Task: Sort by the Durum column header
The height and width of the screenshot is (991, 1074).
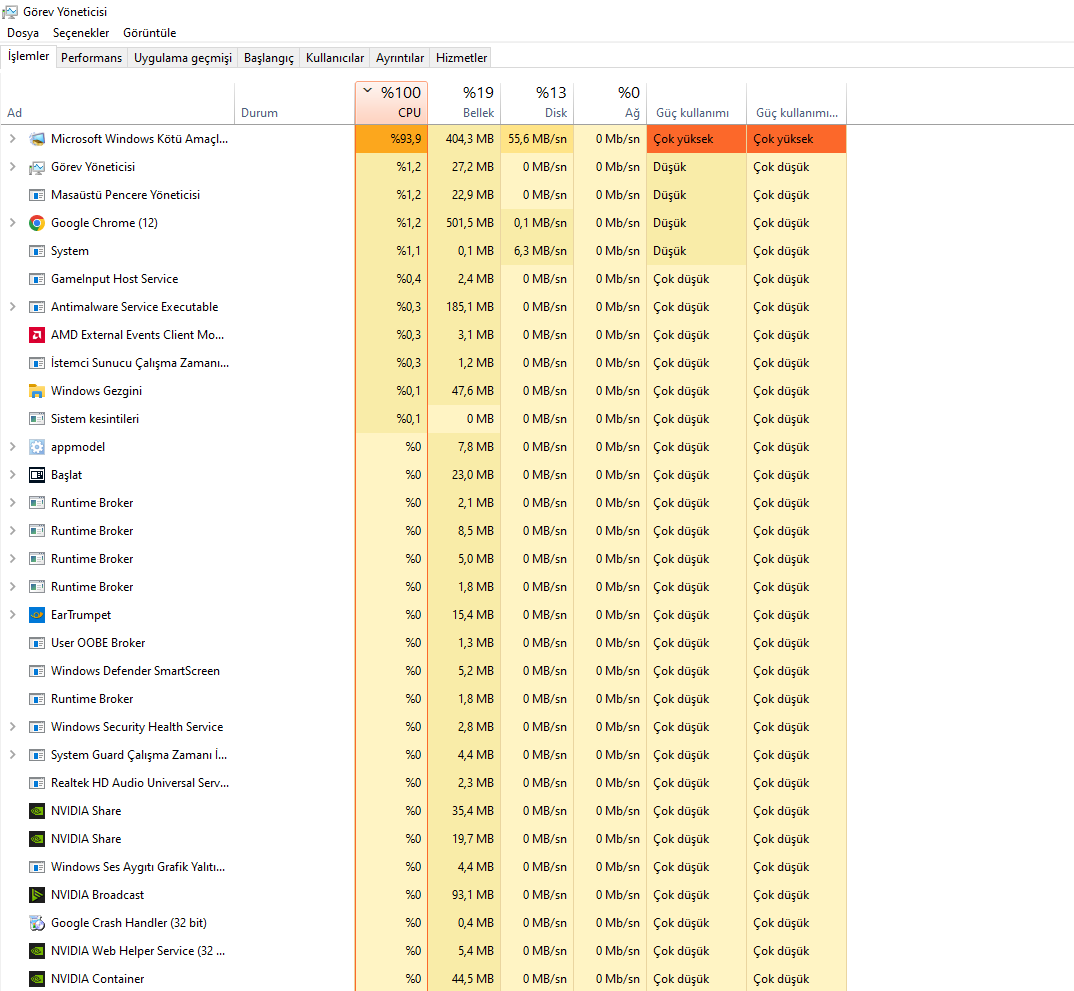Action: pos(295,103)
